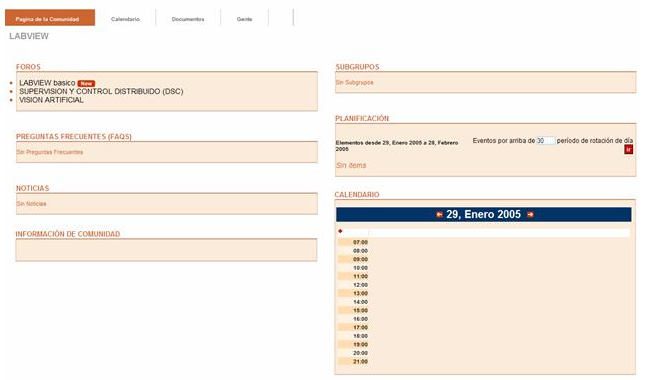Click the Sin Subgrupos text
This screenshot has height=380, width=658.
tap(354, 82)
